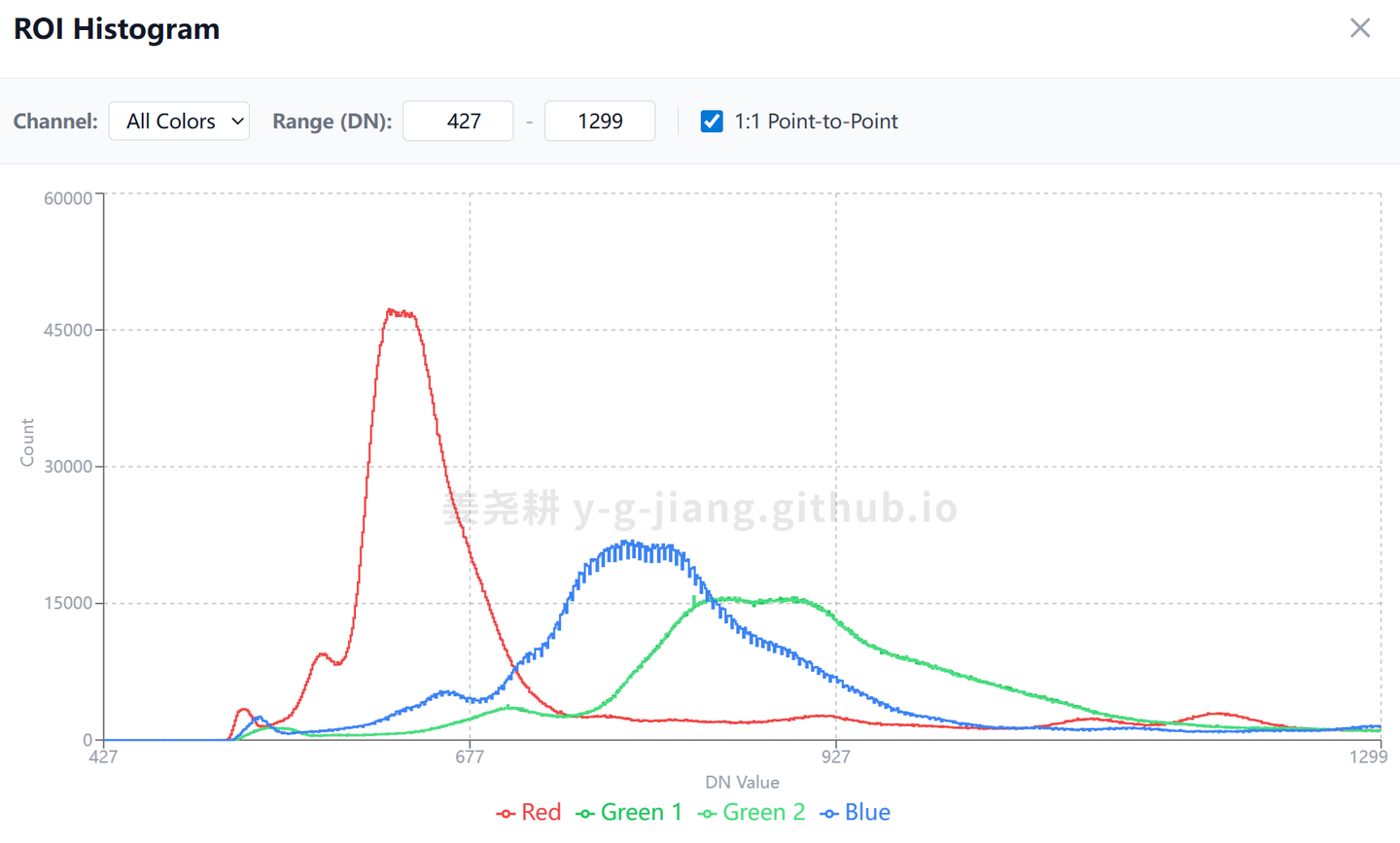
Task: Click the peak of the blue histogram curve
Action: (x=628, y=544)
